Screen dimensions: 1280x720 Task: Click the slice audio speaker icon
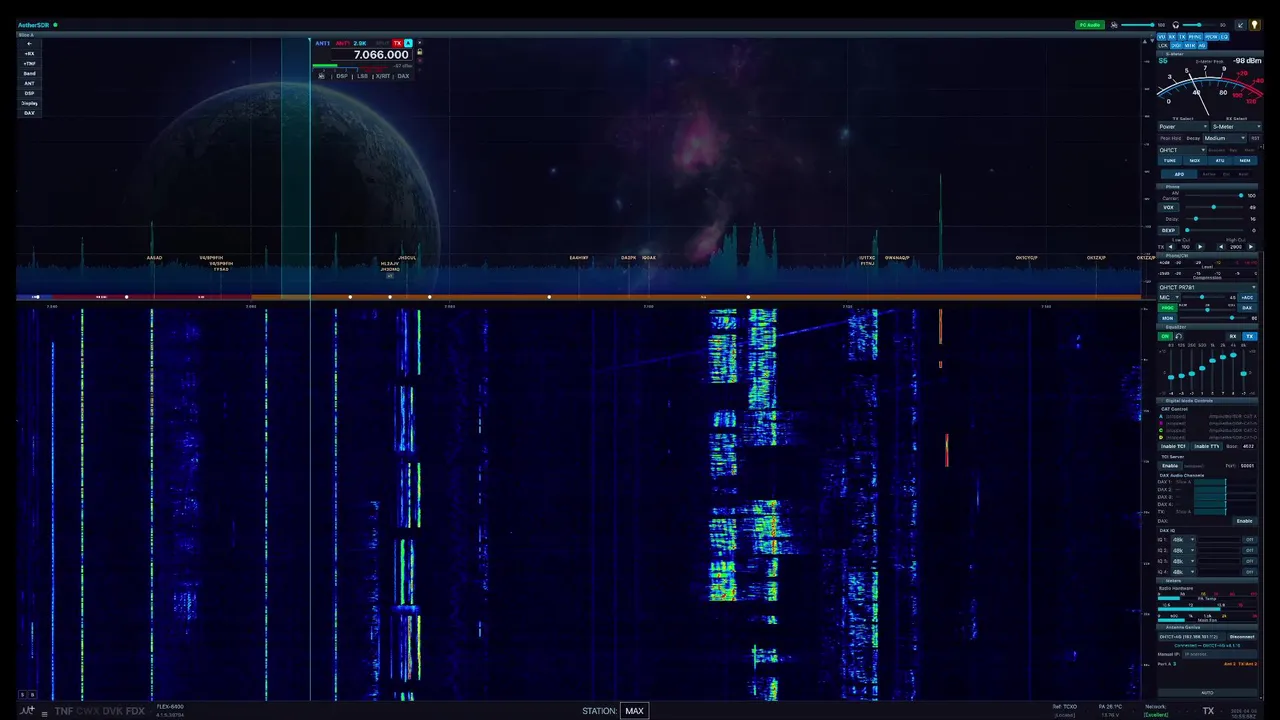point(321,76)
